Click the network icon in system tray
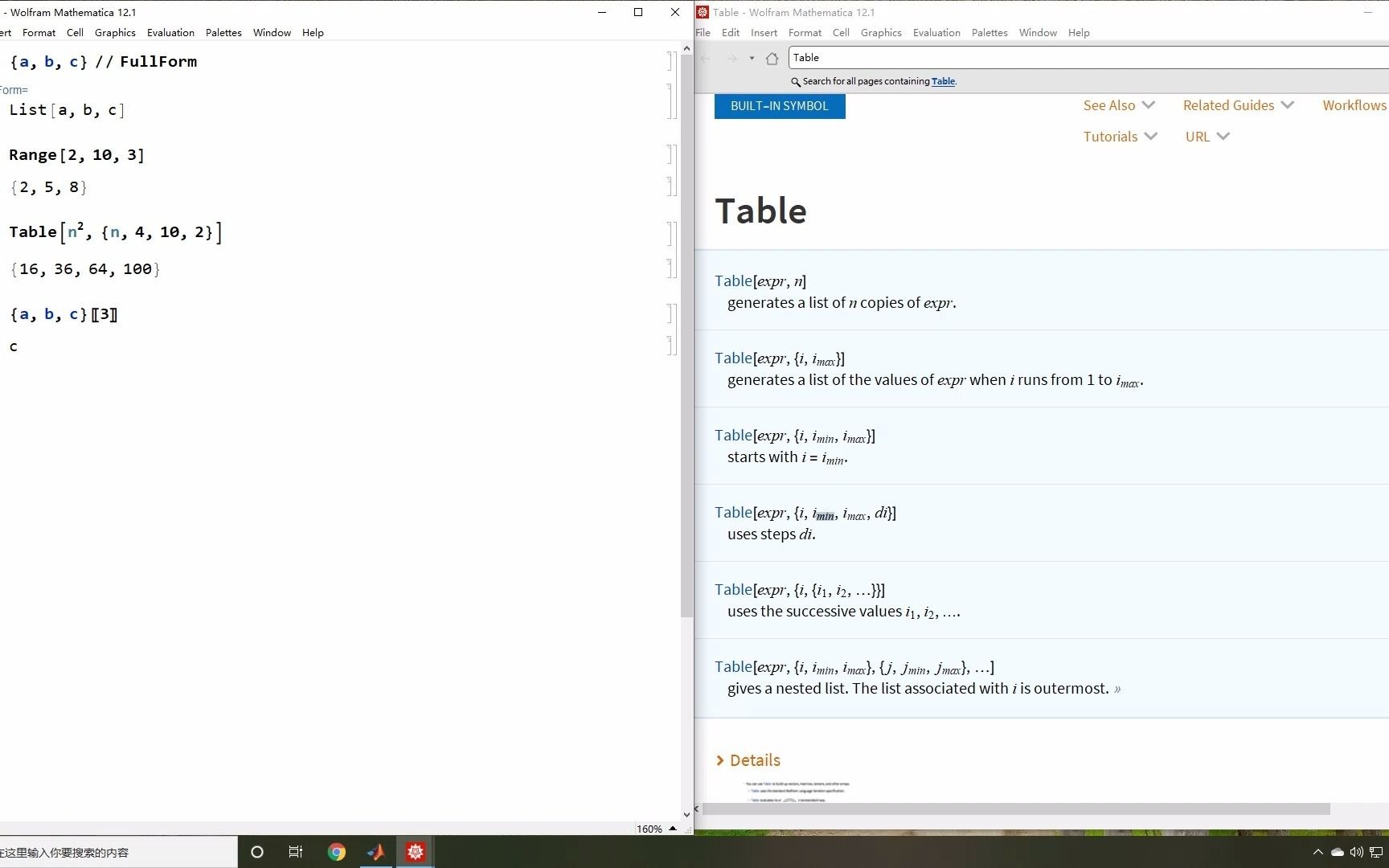Screen dimensions: 1389x868 pyautogui.click(x=1377, y=852)
